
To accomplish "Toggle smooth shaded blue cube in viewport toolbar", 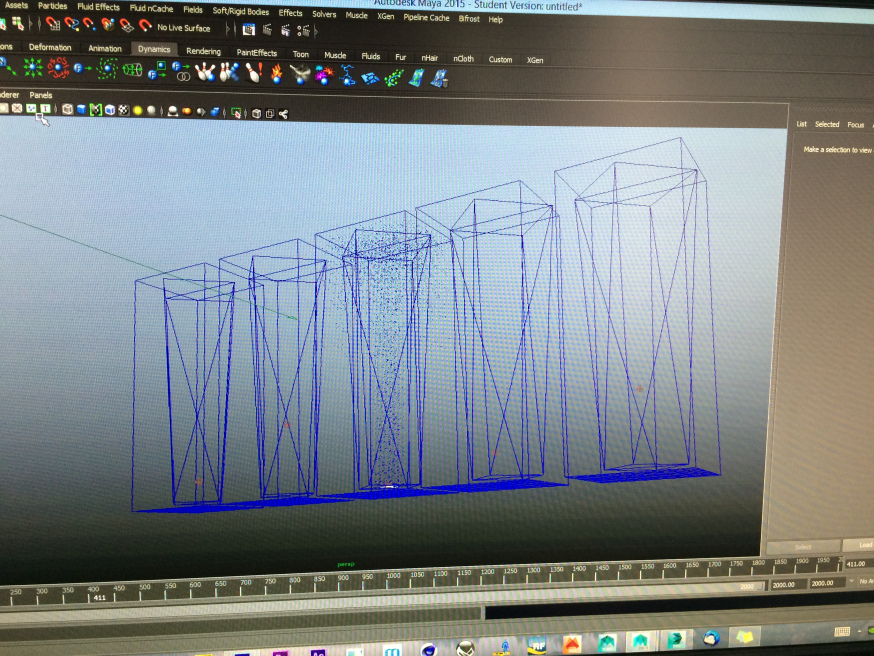I will point(81,109).
